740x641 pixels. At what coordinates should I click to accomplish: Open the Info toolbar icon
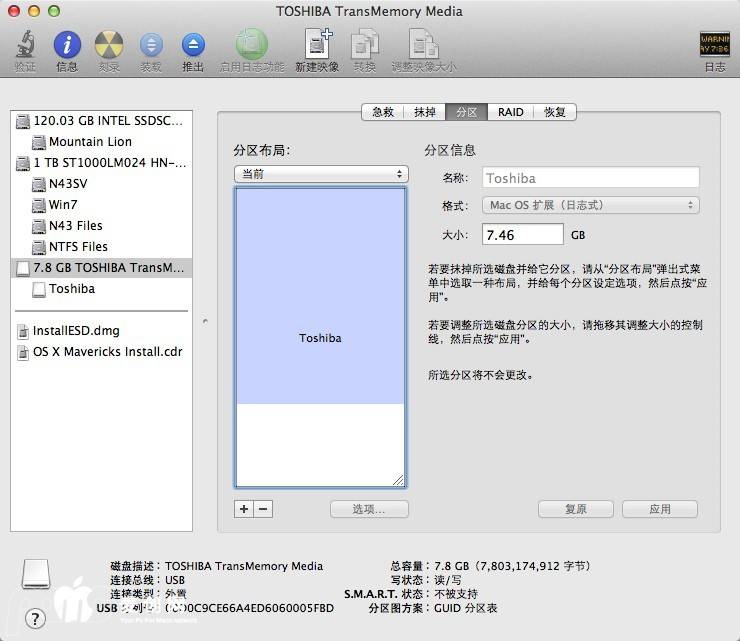click(x=67, y=46)
